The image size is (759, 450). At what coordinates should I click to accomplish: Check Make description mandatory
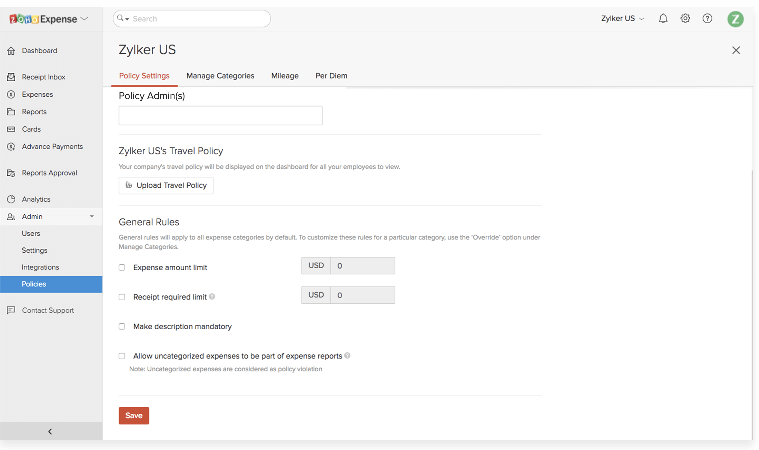(122, 327)
